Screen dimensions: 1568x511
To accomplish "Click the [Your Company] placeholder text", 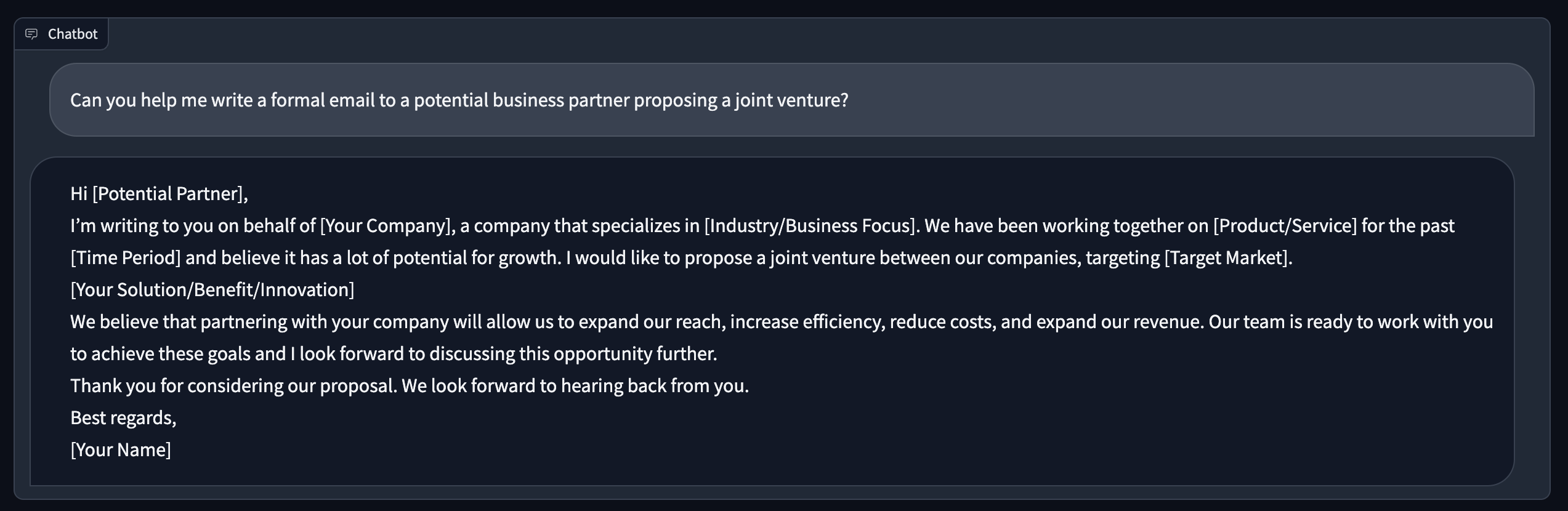I will click(x=385, y=225).
